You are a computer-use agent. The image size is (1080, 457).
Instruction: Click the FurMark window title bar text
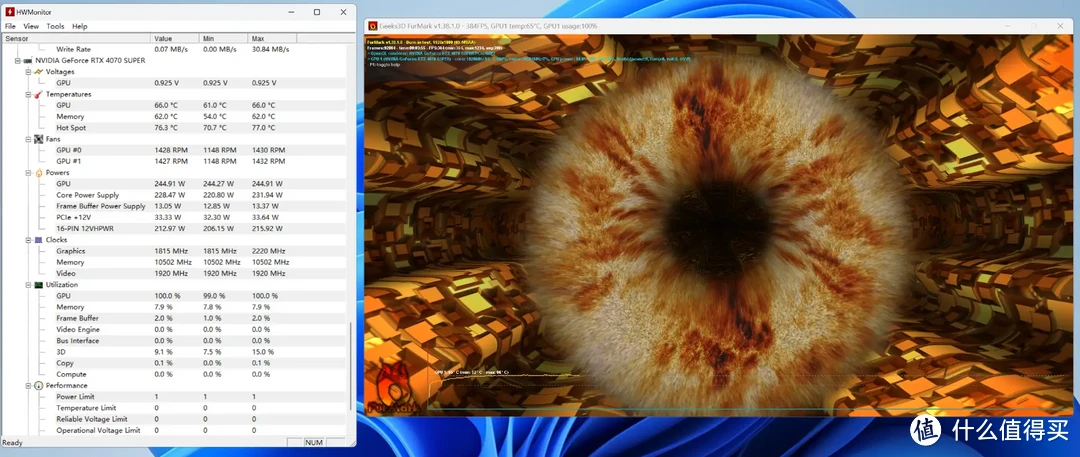pyautogui.click(x=488, y=26)
